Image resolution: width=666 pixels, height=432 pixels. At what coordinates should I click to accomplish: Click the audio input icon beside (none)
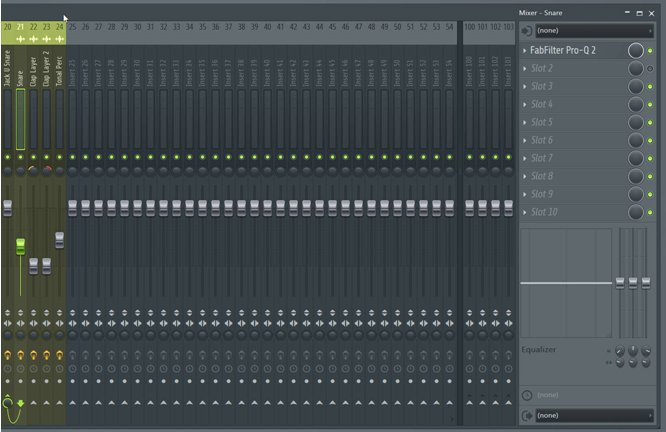[x=527, y=31]
